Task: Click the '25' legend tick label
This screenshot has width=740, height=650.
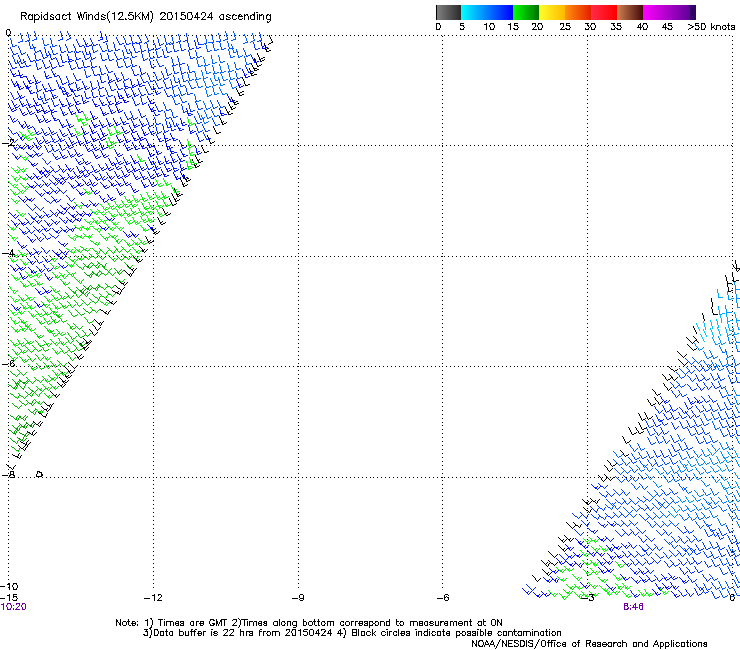Action: pos(565,27)
